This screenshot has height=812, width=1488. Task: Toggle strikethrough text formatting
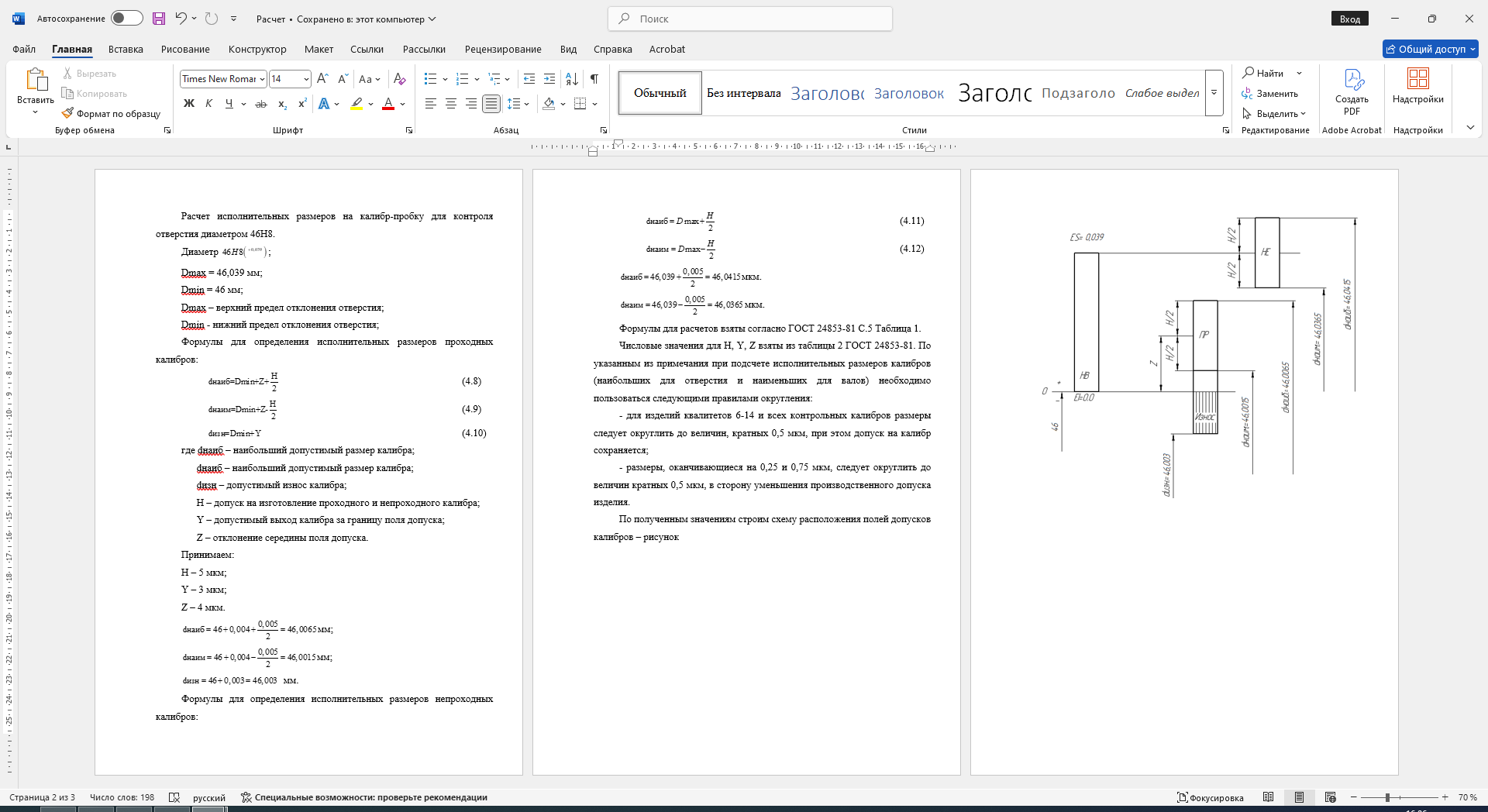(261, 104)
